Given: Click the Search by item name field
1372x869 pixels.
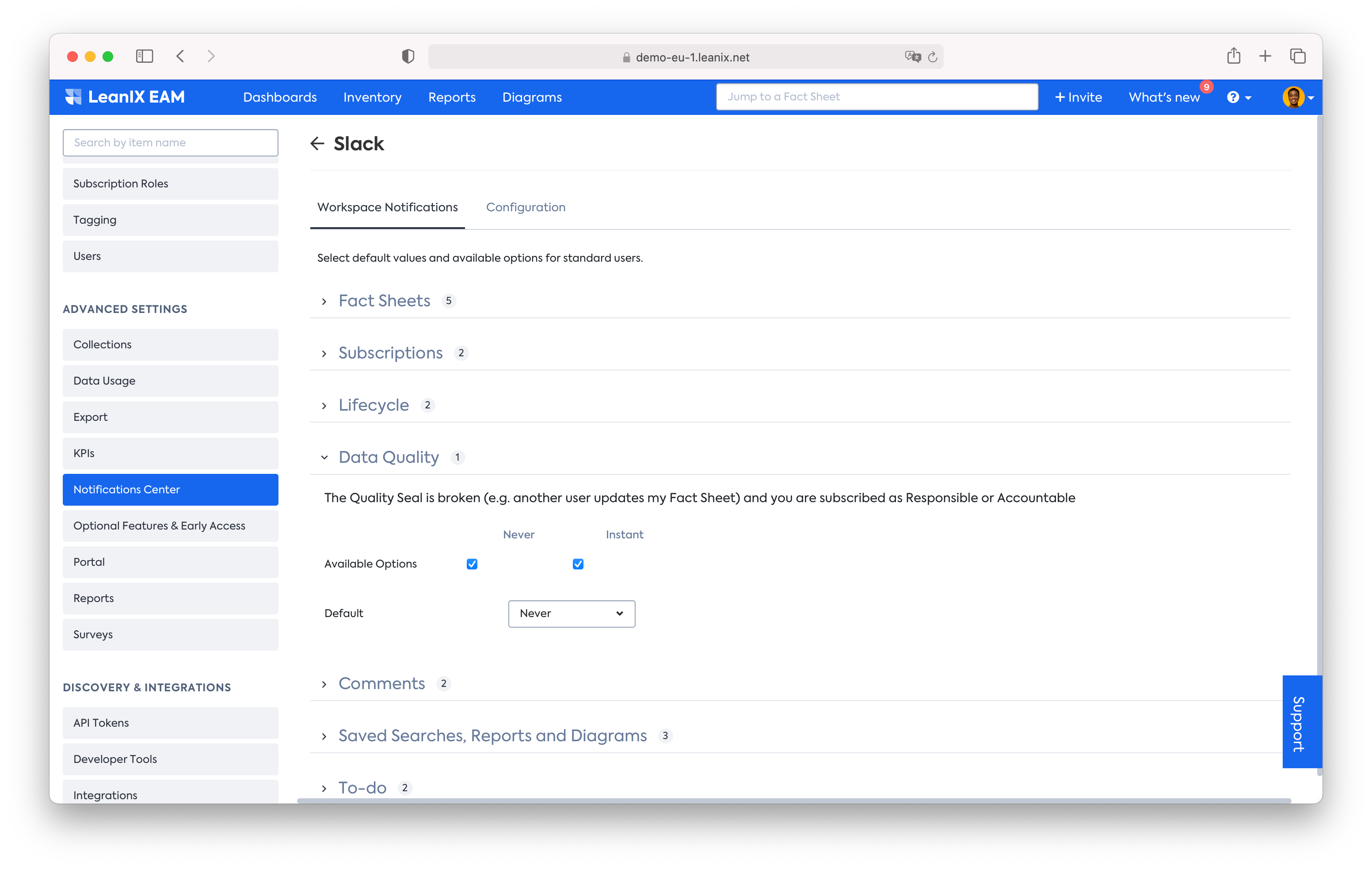Looking at the screenshot, I should (170, 142).
